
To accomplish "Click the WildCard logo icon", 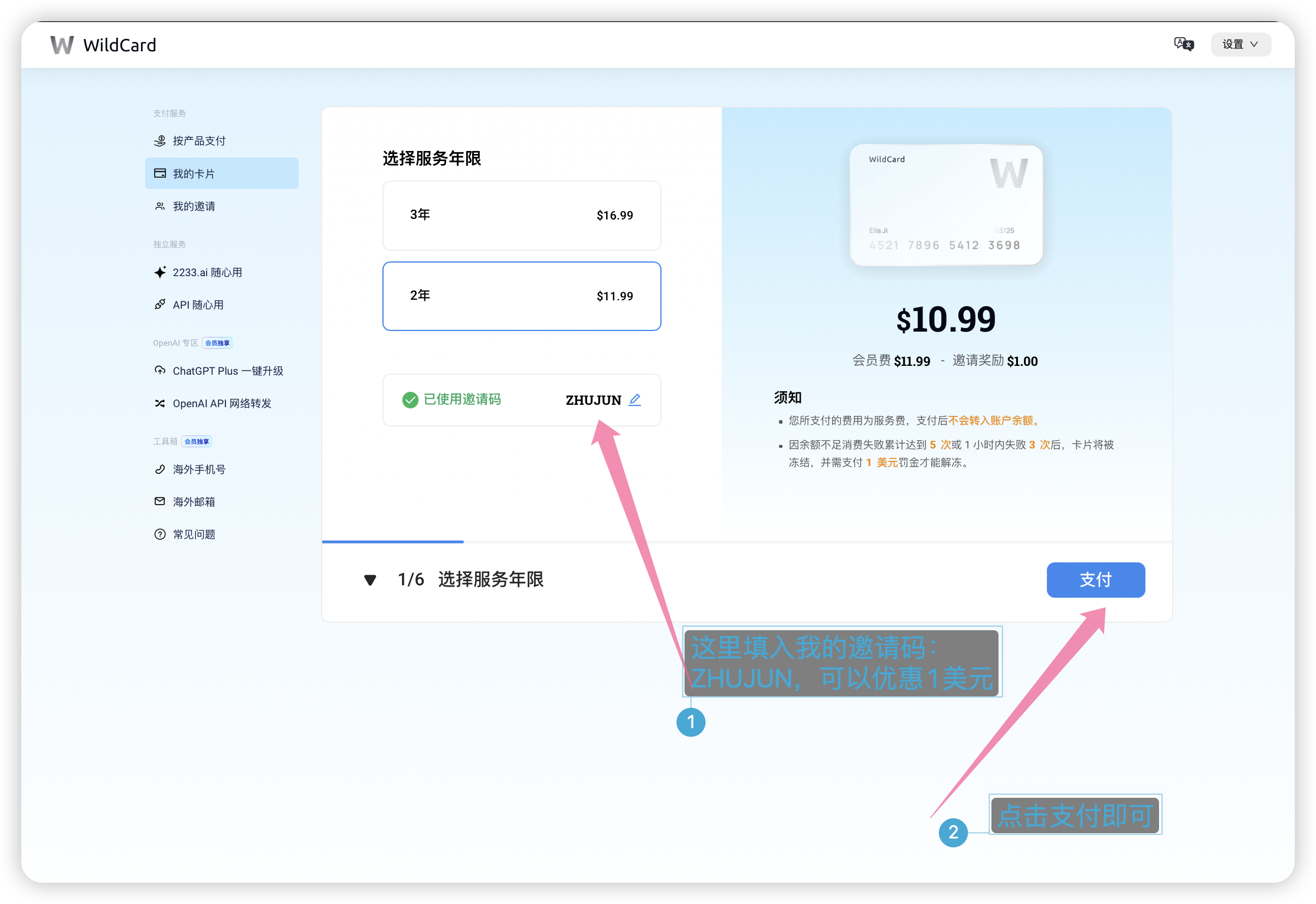I will (62, 45).
